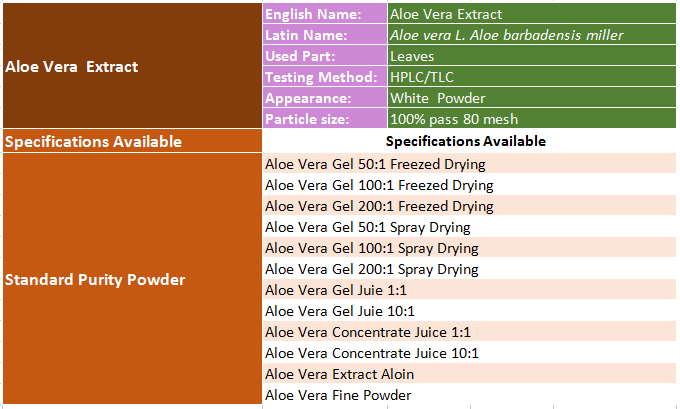Click the 'Standard Purity Powder' cell
680x409 pixels.
(131, 279)
